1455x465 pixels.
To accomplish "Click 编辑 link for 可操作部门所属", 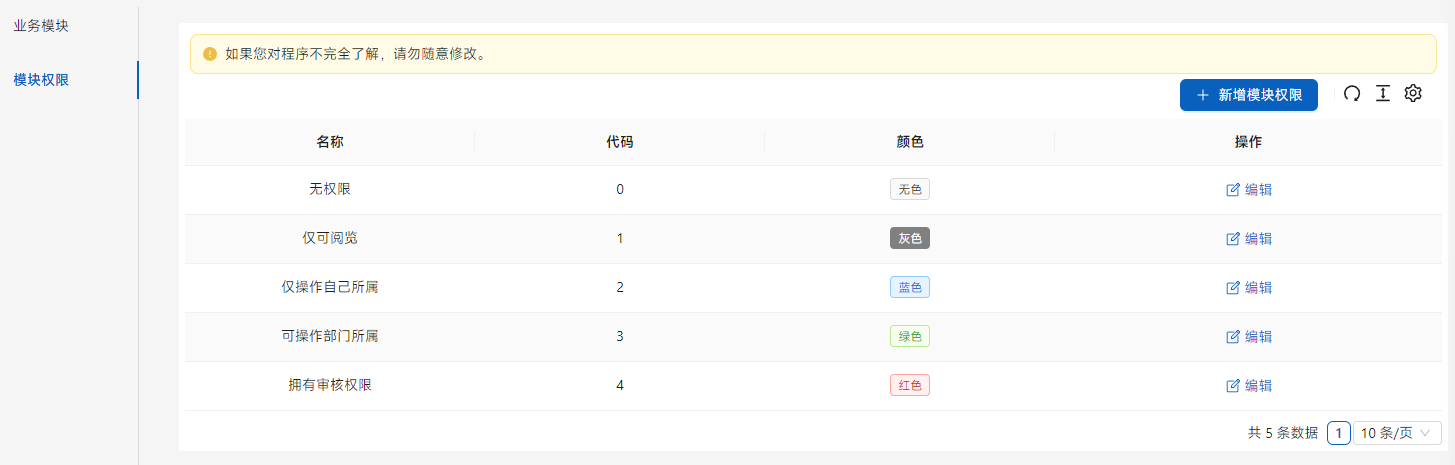I will coord(1258,337).
